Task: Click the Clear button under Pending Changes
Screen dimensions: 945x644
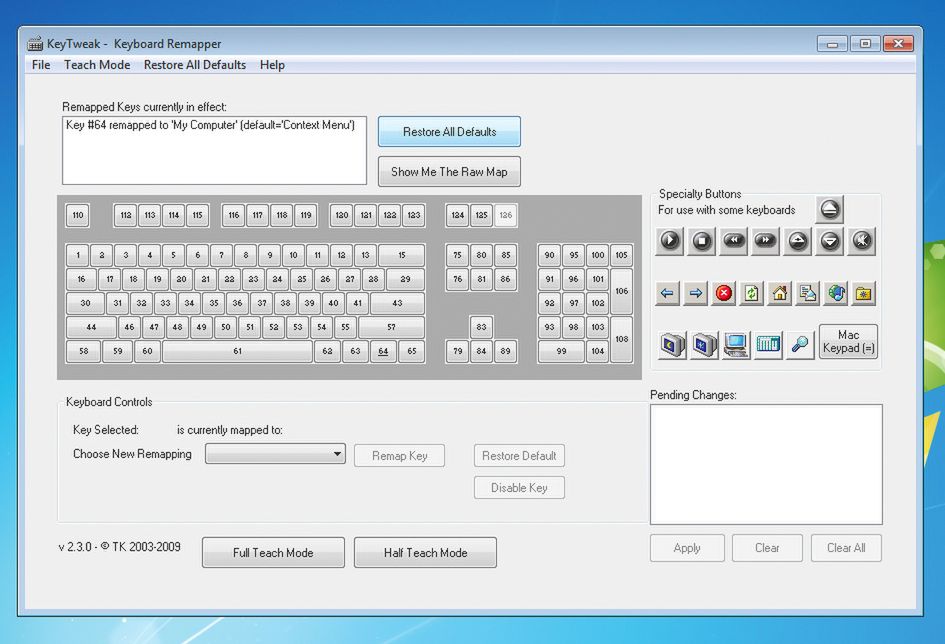Action: 767,548
